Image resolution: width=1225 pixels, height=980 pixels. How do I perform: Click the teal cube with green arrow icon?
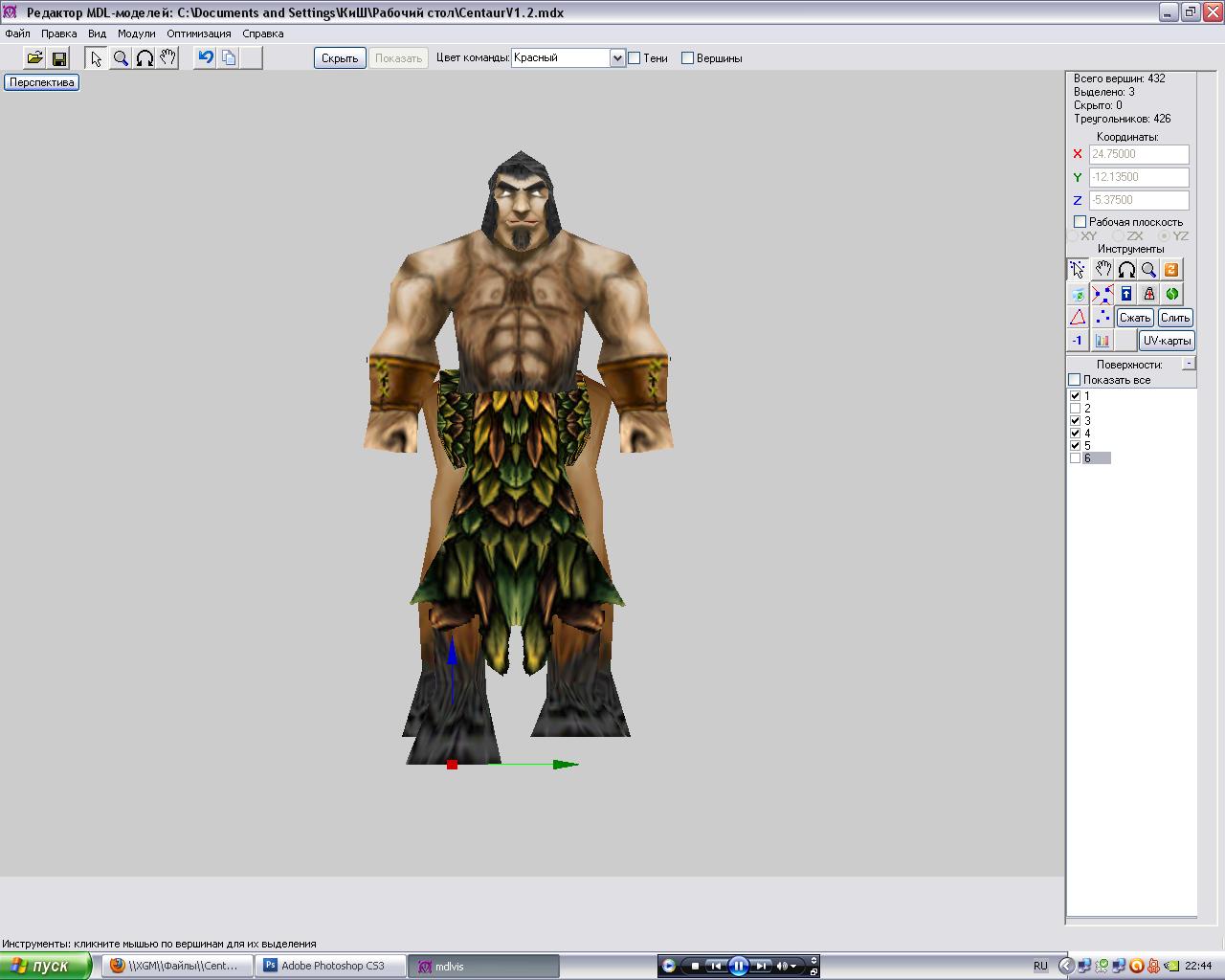point(1079,294)
